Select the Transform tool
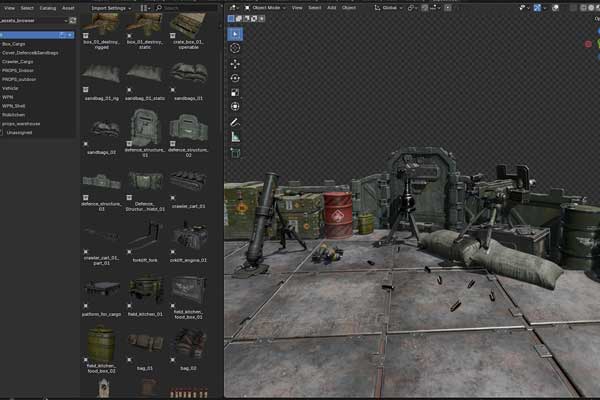The height and width of the screenshot is (400, 600). pyautogui.click(x=235, y=106)
